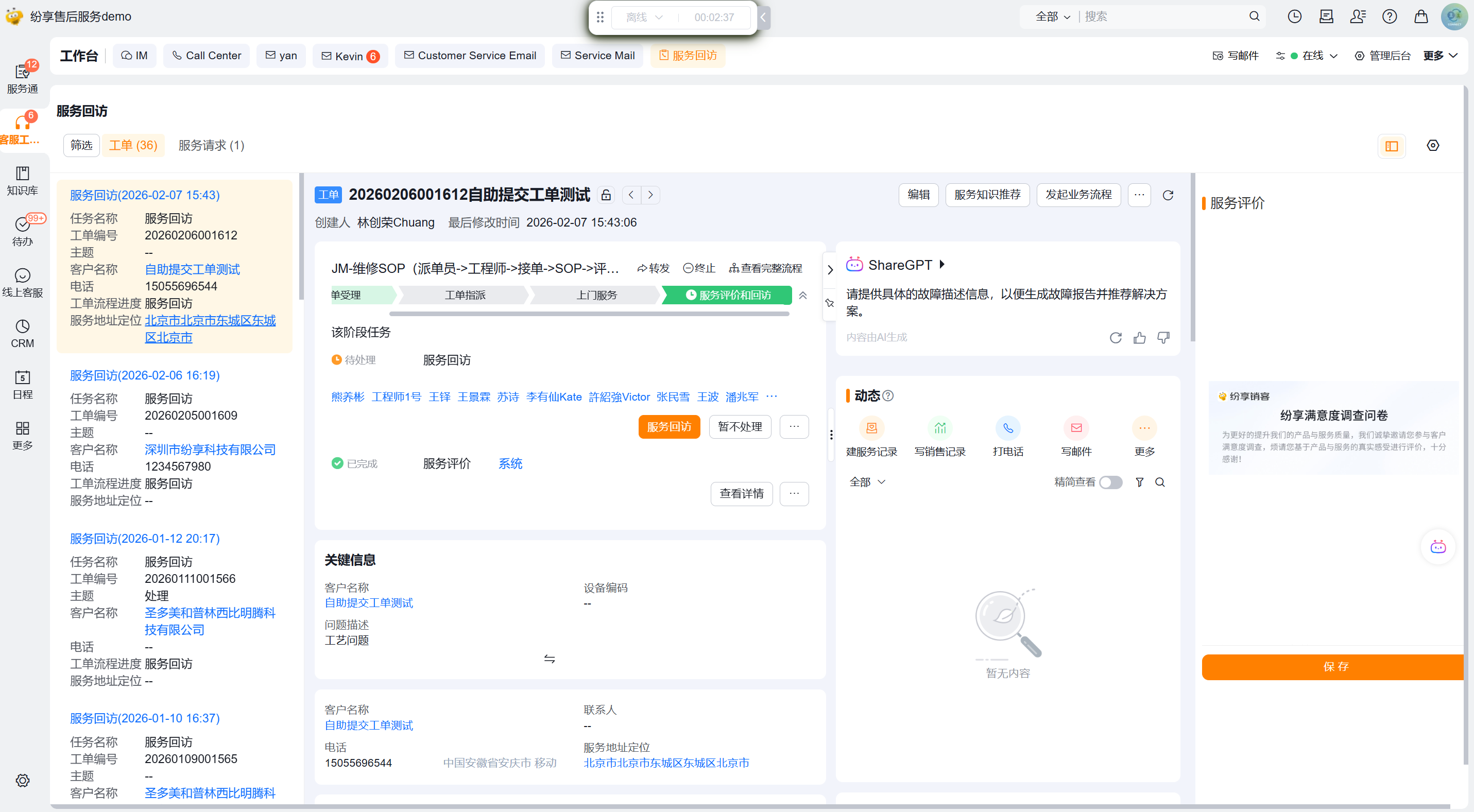1474x812 pixels.
Task: Click the 建服务记录 icon
Action: [871, 428]
